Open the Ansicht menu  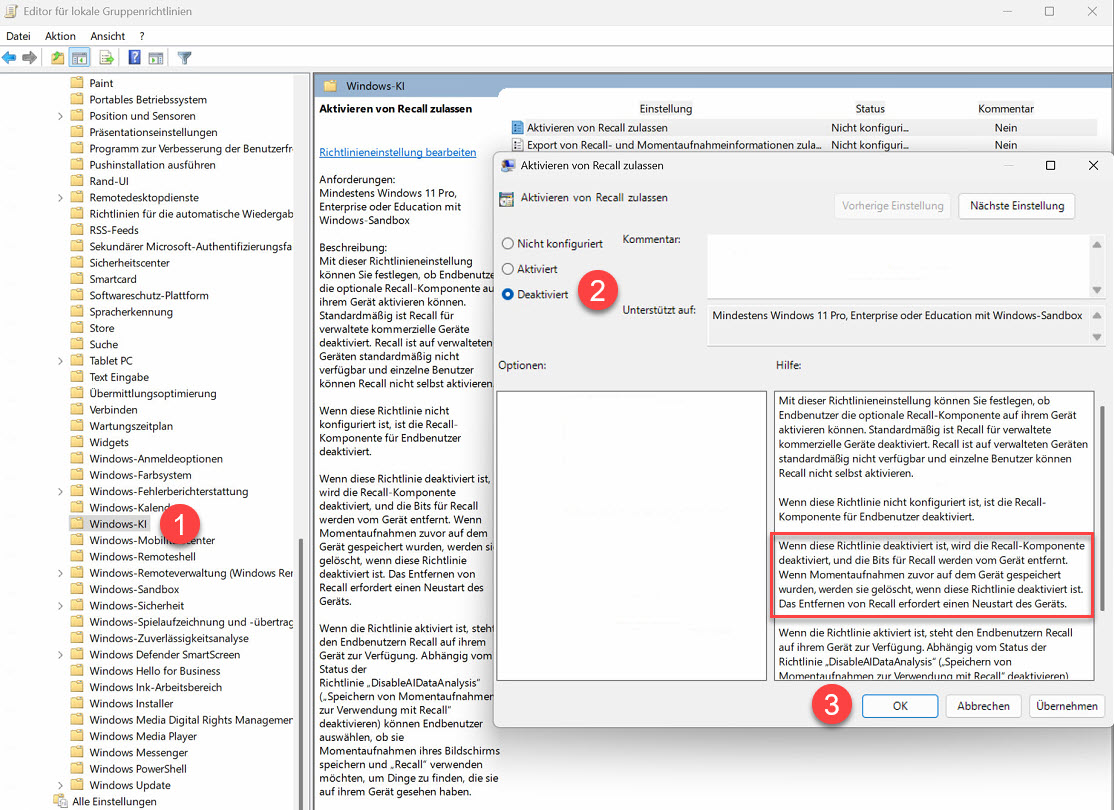click(x=108, y=36)
